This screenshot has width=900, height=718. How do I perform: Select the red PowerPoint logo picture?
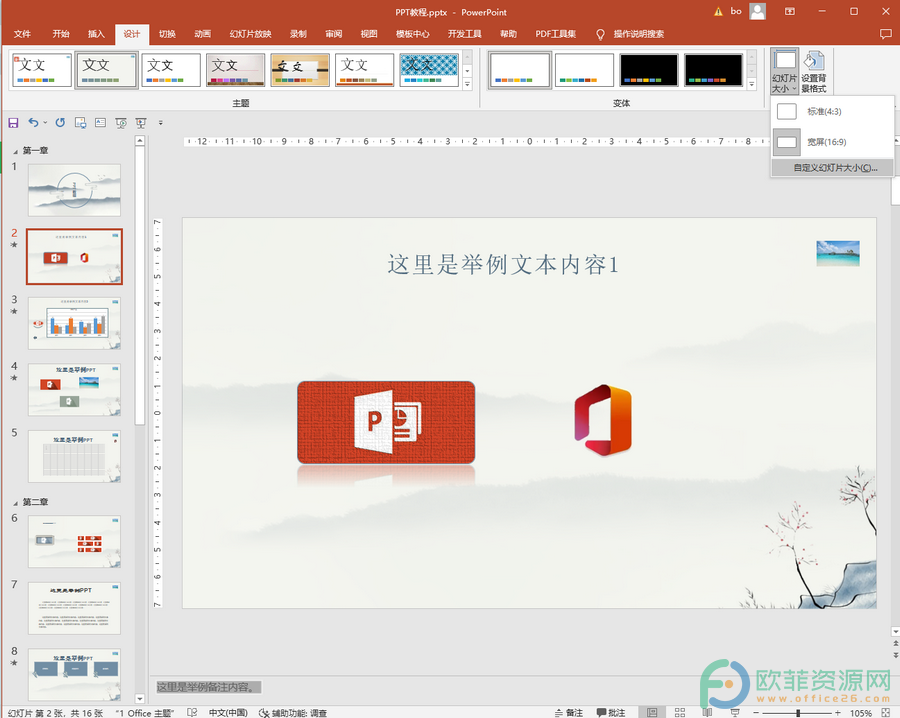coord(386,422)
